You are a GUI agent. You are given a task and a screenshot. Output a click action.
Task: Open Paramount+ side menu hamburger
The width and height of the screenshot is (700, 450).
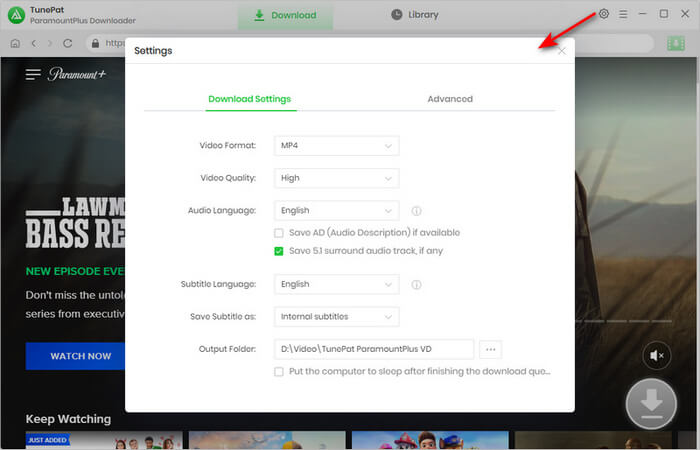pyautogui.click(x=33, y=74)
